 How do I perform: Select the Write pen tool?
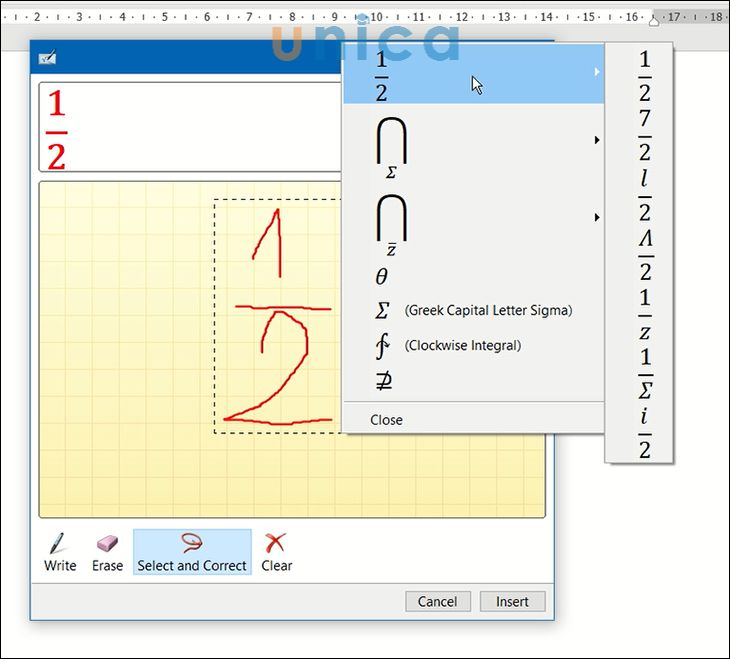click(x=60, y=552)
